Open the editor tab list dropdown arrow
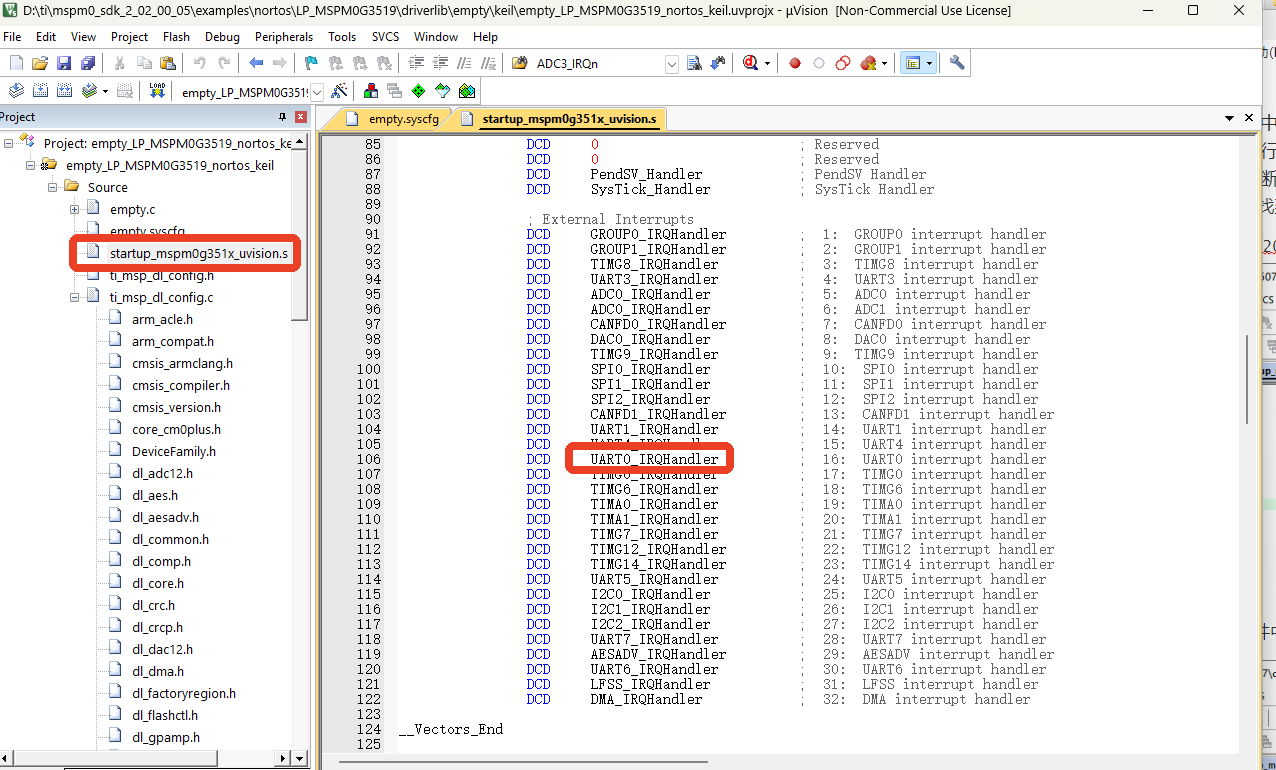 click(x=1230, y=118)
